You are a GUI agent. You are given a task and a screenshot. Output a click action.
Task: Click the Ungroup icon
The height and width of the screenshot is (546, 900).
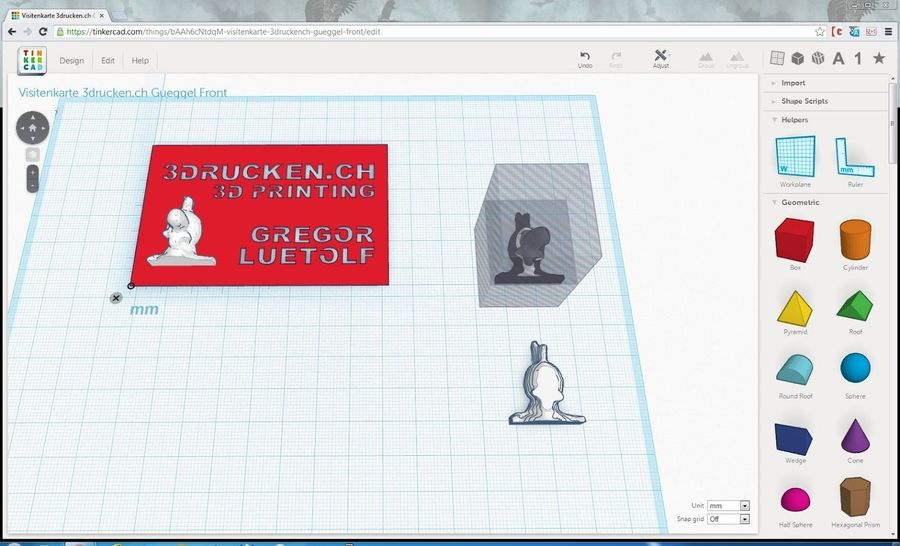point(737,60)
